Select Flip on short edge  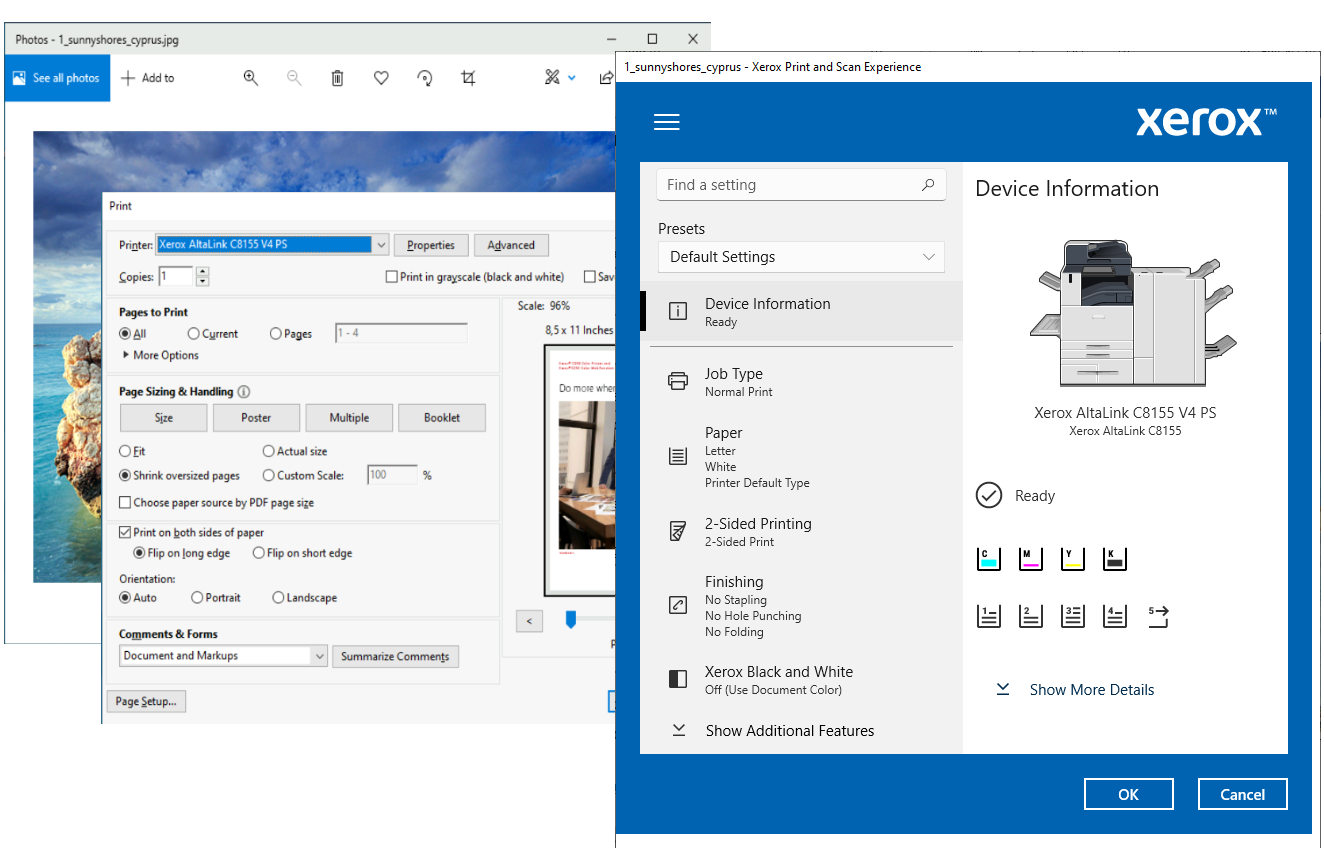(x=259, y=553)
